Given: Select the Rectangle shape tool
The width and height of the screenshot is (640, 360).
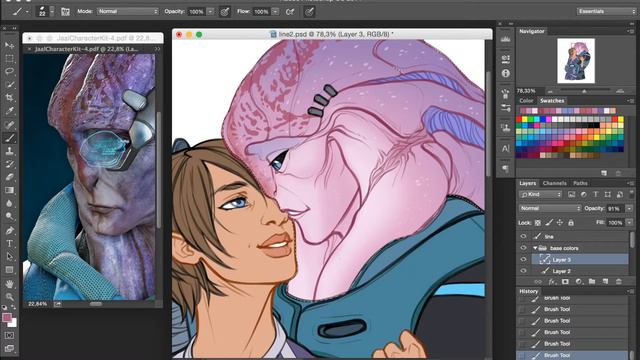Looking at the screenshot, I should [9, 270].
